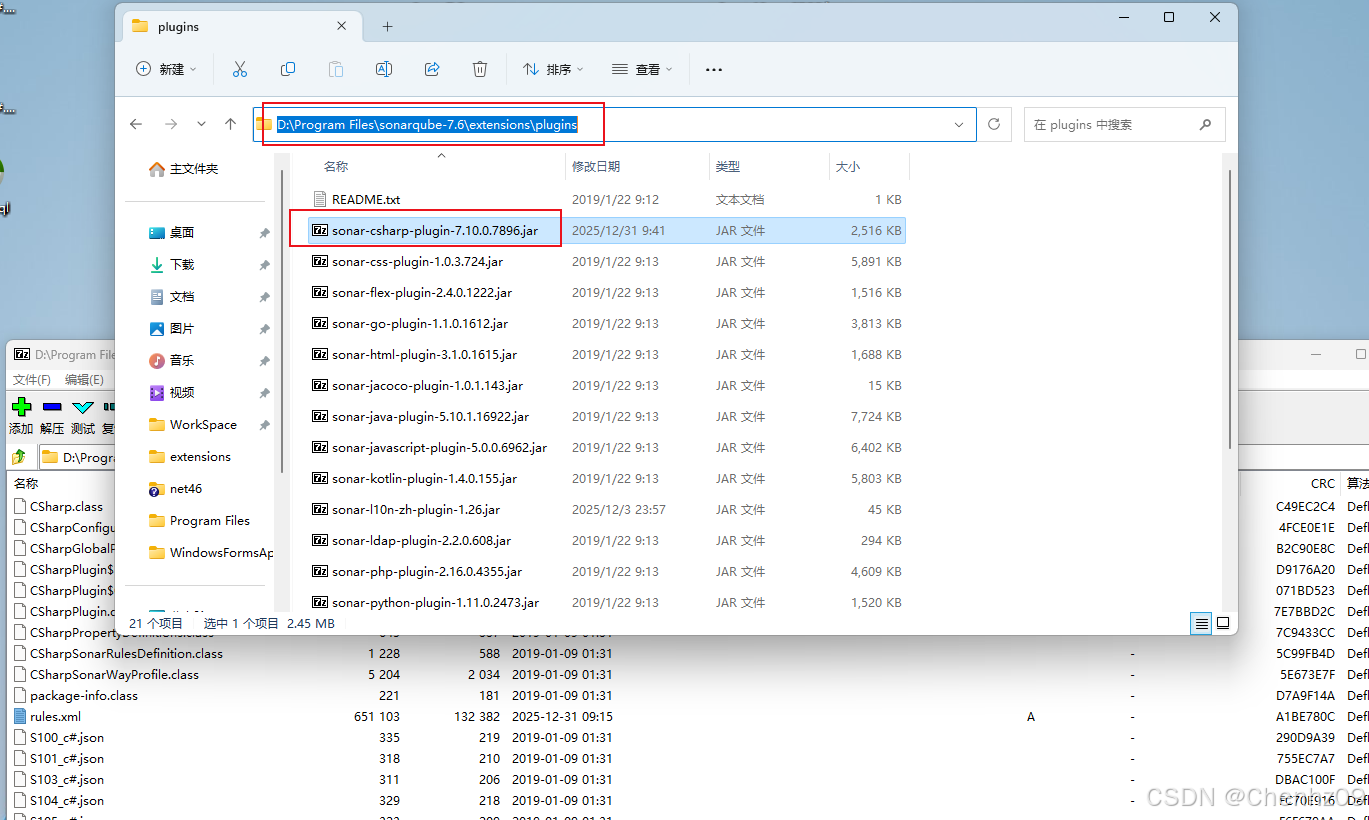Click the search magnifier icon in plugins search
This screenshot has width=1369, height=820.
coord(1205,125)
